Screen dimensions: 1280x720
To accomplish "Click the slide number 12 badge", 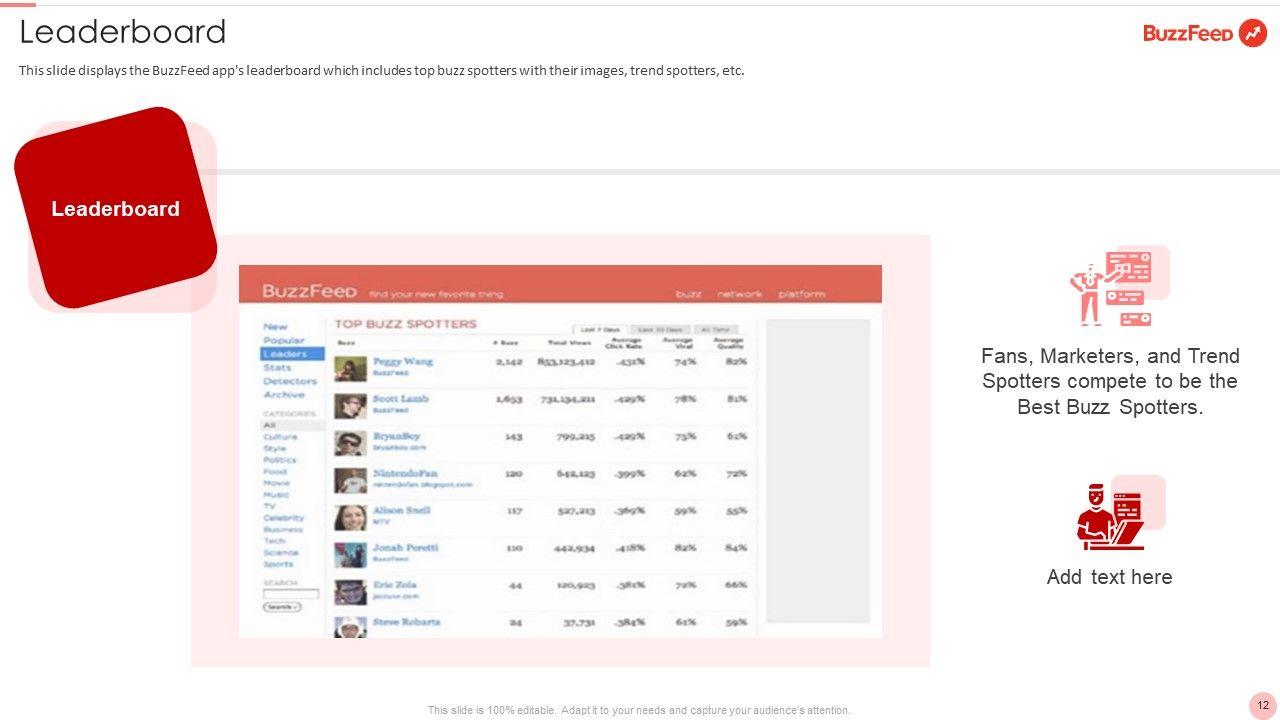I will click(1263, 705).
